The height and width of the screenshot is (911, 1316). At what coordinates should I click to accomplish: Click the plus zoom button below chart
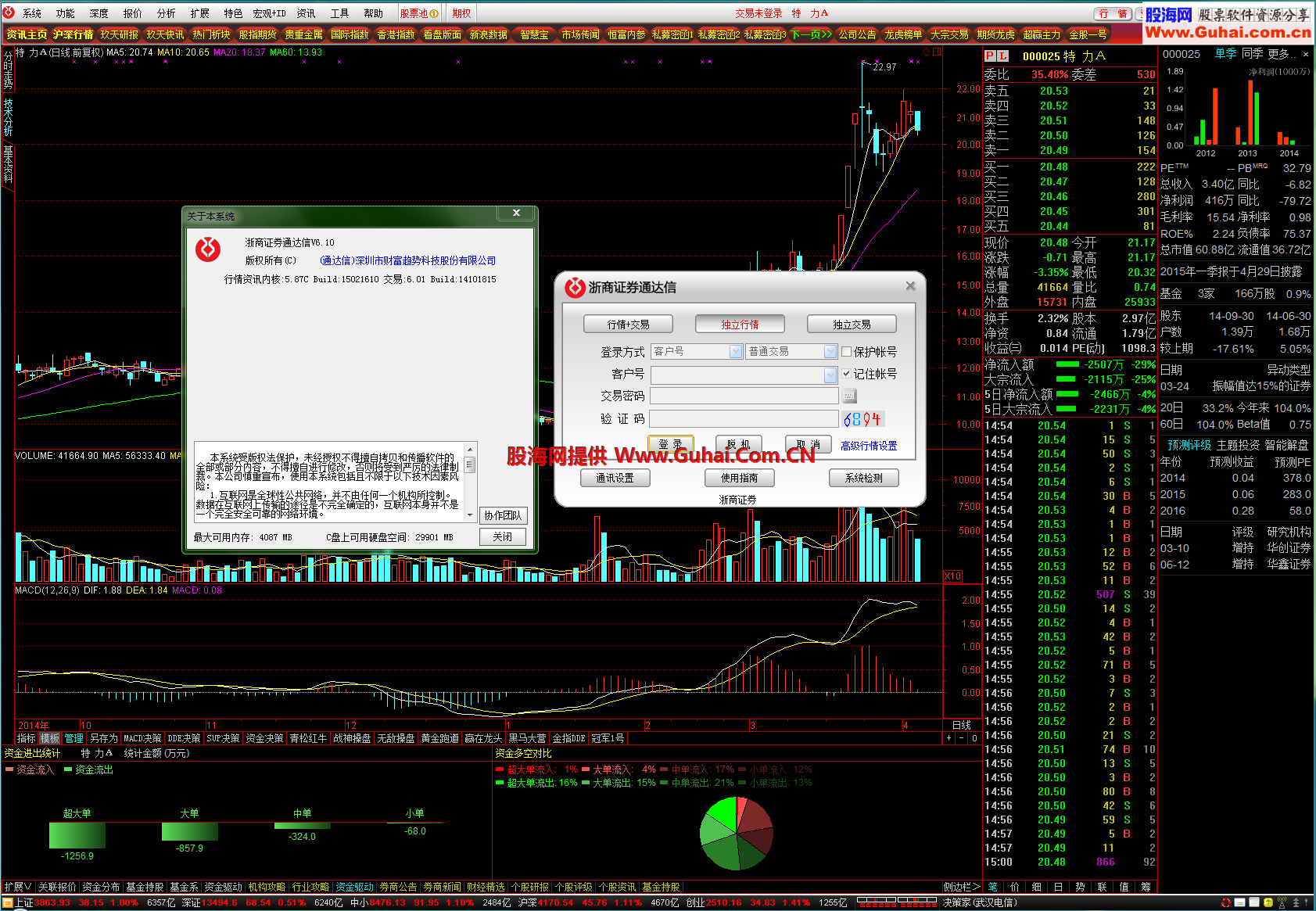[949, 738]
